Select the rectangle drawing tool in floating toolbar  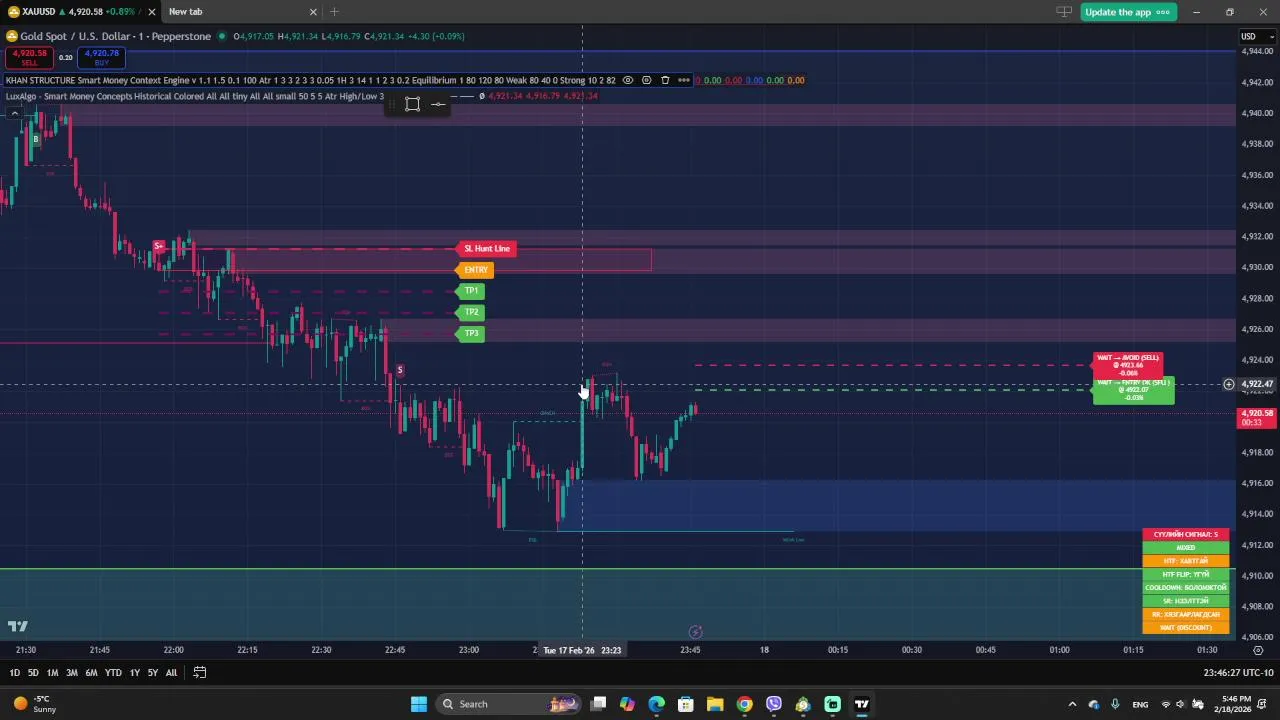point(413,104)
